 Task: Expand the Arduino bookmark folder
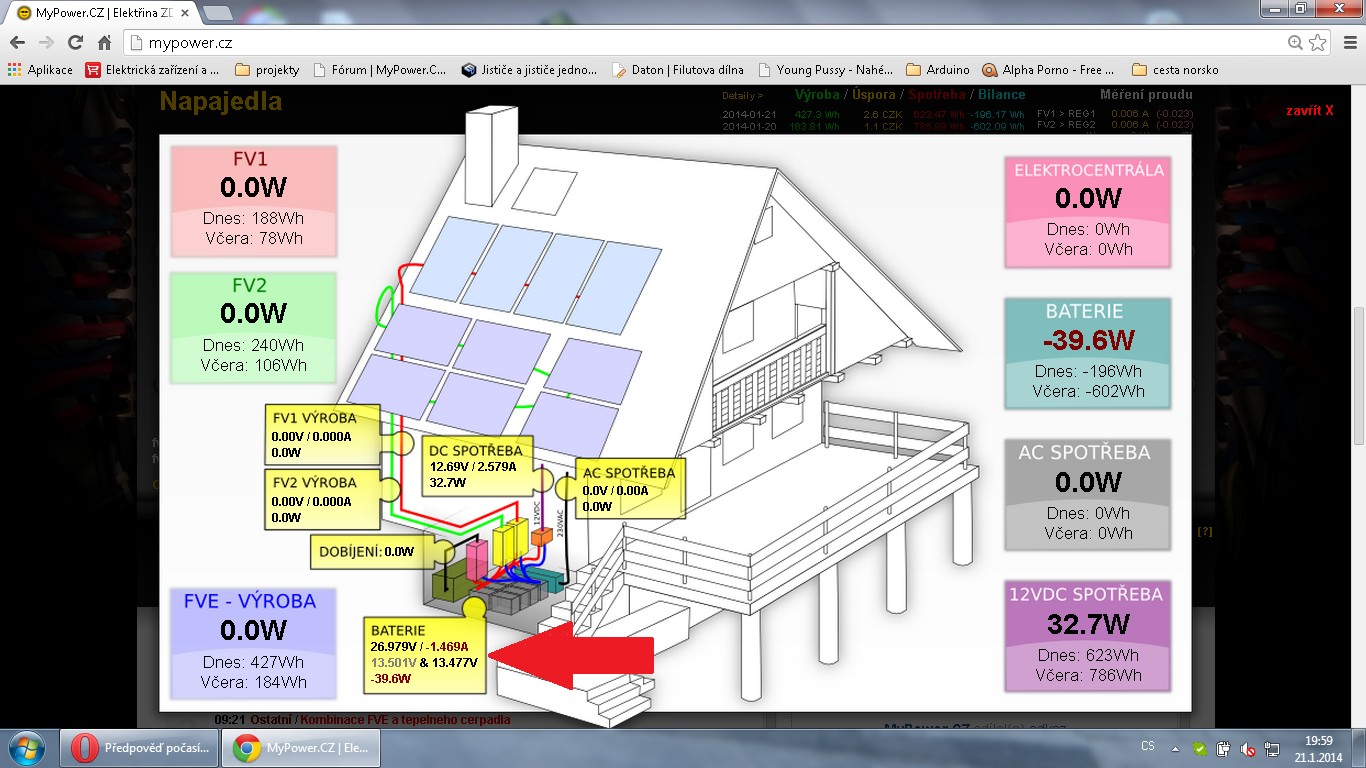click(x=937, y=70)
